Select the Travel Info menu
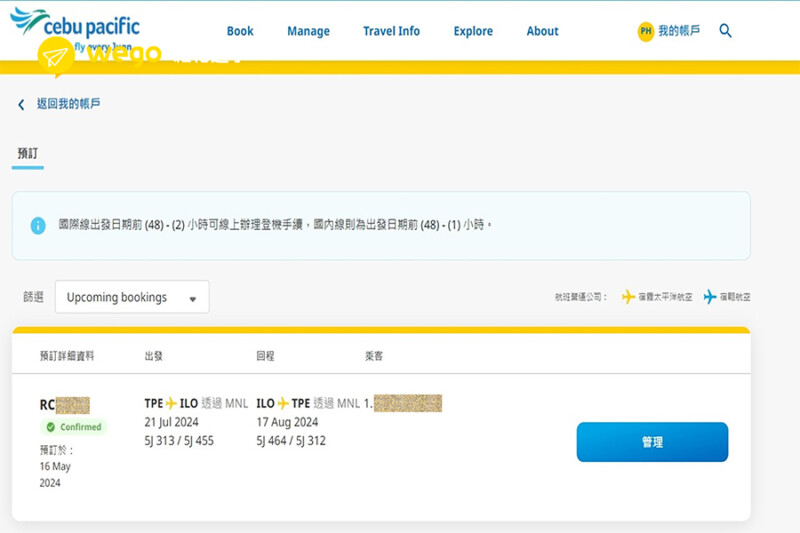Screen dimensions: 800x533 coord(391,31)
